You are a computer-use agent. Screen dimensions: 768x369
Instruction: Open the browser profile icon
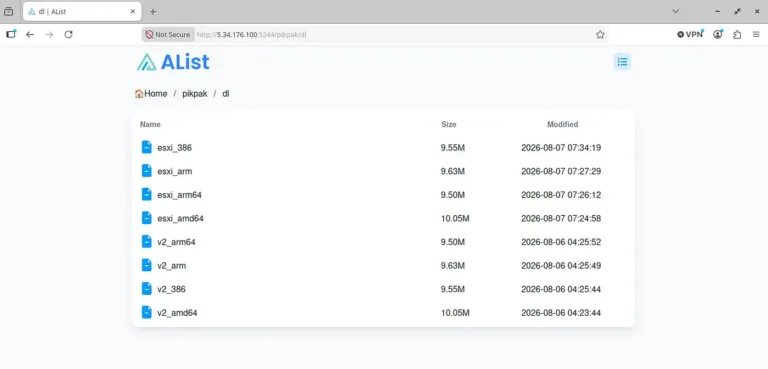point(718,34)
